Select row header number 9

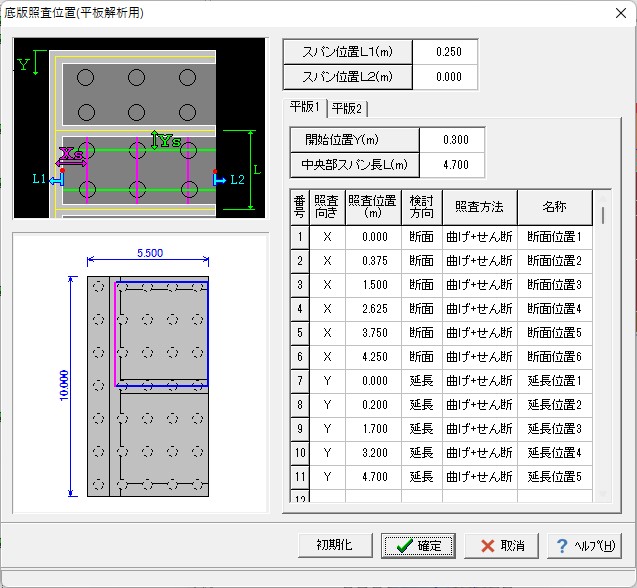(x=300, y=429)
